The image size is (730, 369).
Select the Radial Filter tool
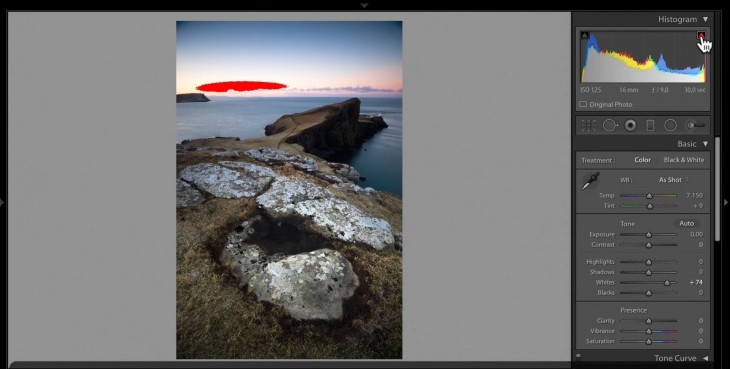(670, 125)
